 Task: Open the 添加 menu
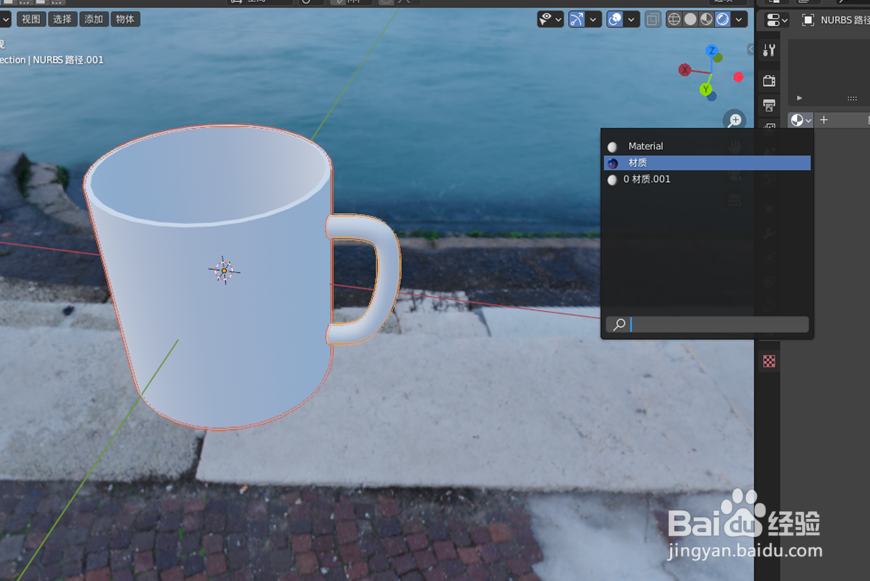(92, 18)
